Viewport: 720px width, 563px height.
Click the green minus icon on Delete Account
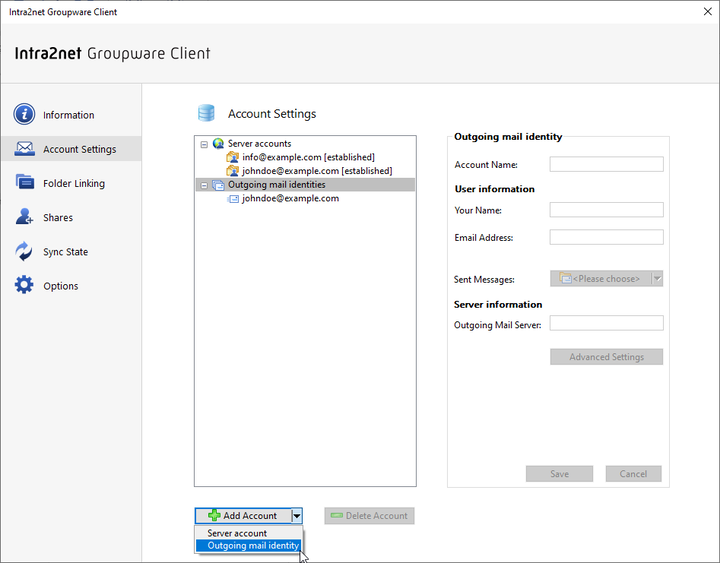pyautogui.click(x=337, y=515)
